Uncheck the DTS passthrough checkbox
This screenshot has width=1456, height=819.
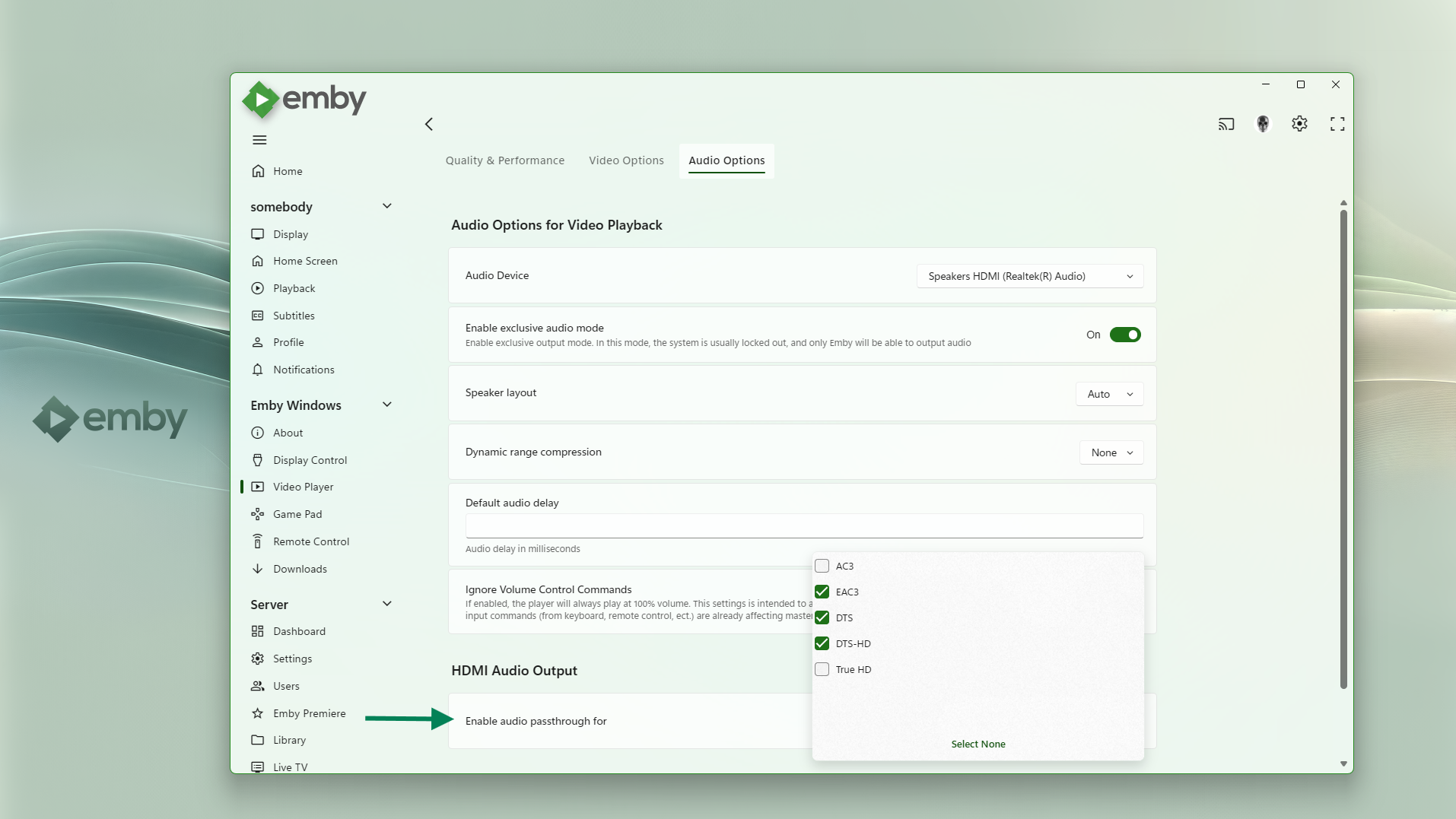(822, 617)
